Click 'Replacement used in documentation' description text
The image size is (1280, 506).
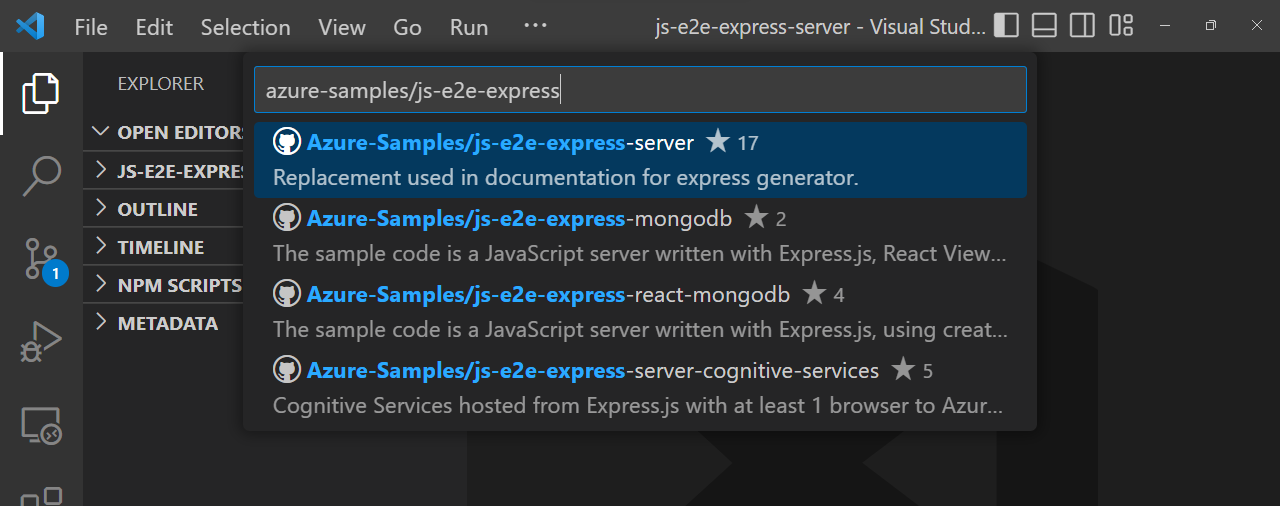tap(566, 178)
